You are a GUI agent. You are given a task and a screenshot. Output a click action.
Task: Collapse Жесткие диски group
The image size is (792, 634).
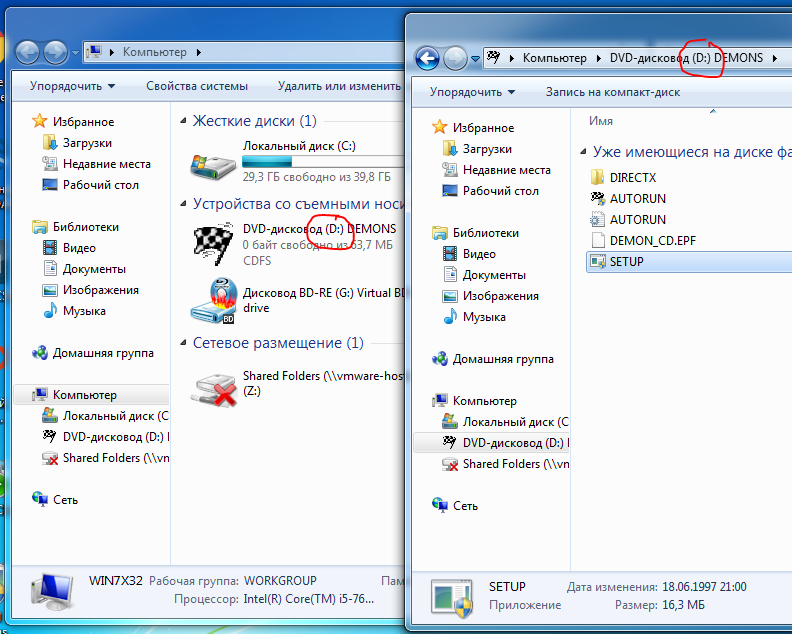tap(183, 121)
